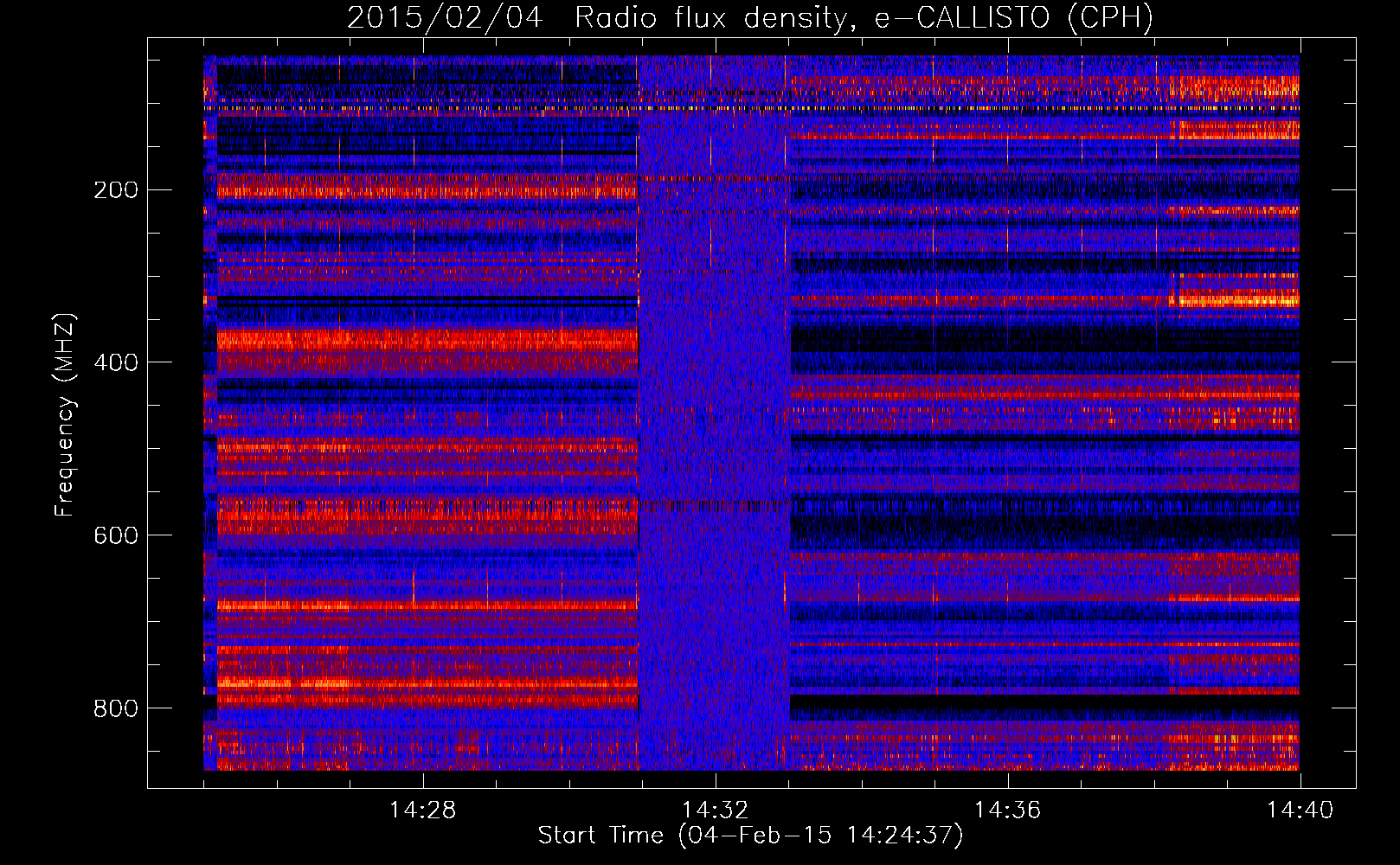1400x865 pixels.
Task: Click the '600' frequency tick label
Action: tap(116, 535)
